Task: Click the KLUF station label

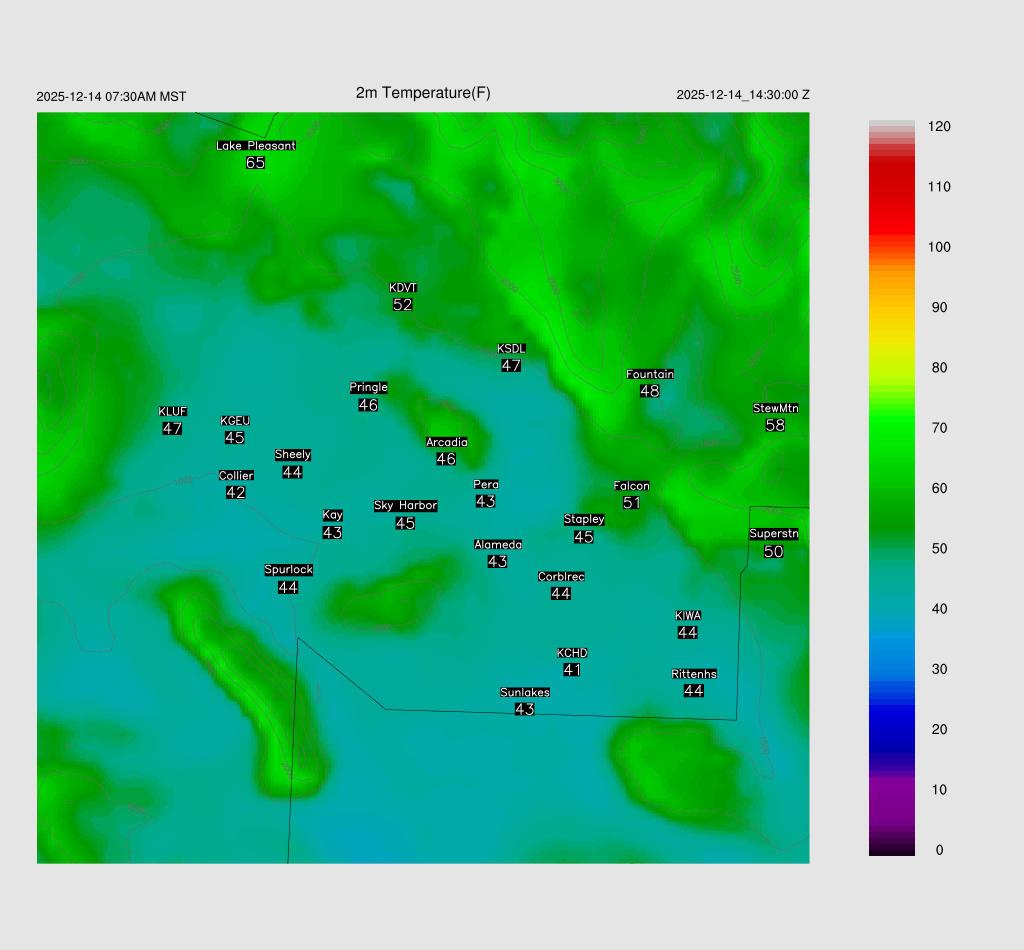Action: 172,412
